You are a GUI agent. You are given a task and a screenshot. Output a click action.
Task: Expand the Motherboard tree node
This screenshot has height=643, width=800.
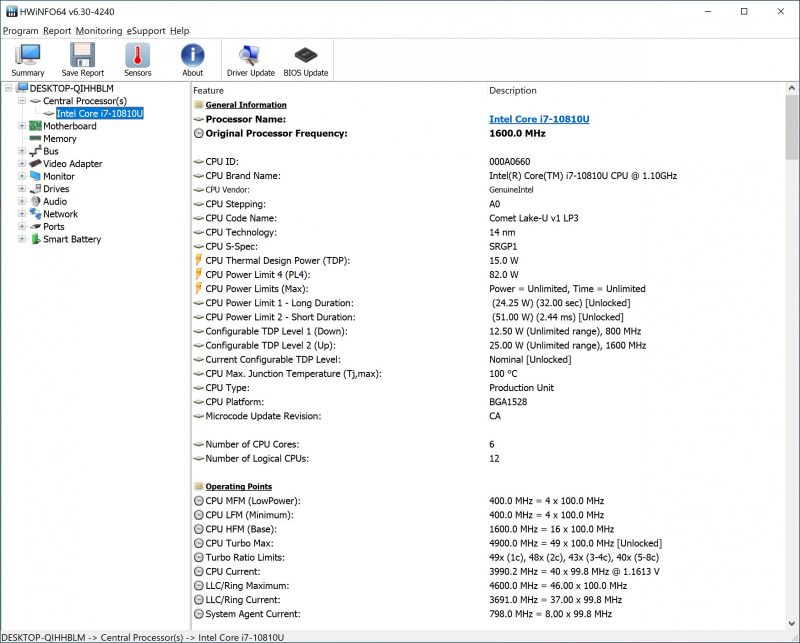(x=23, y=125)
